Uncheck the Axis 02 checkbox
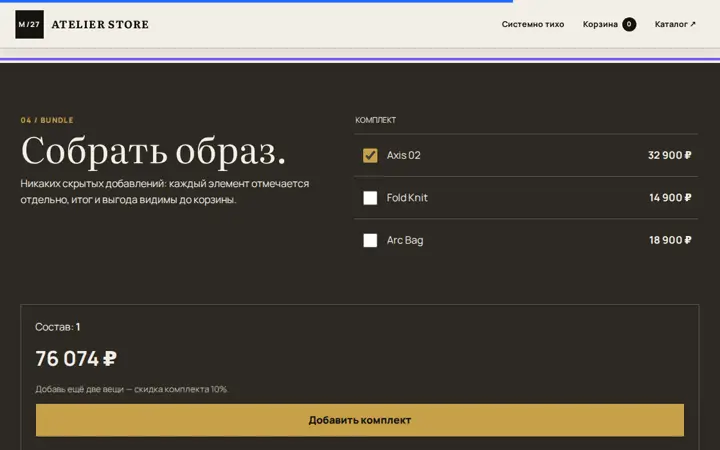Viewport: 720px width, 450px height. (370, 155)
